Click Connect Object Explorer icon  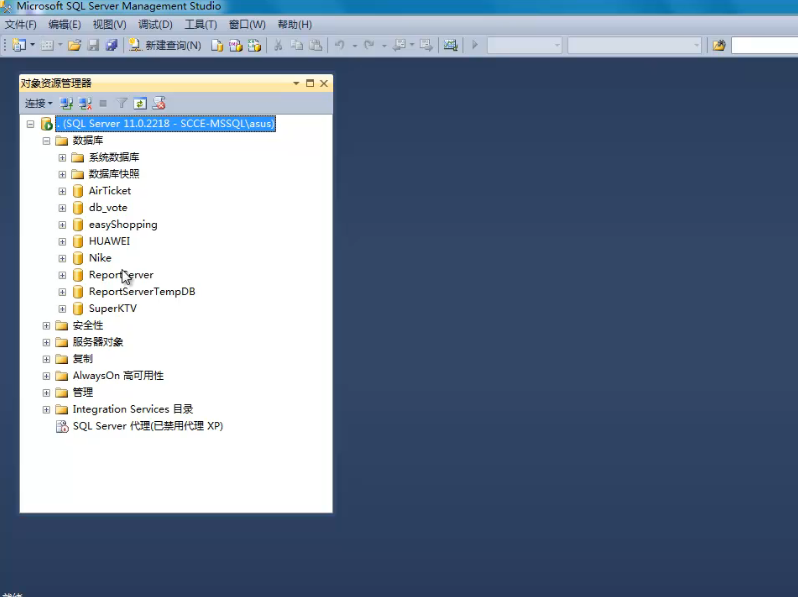(66, 103)
